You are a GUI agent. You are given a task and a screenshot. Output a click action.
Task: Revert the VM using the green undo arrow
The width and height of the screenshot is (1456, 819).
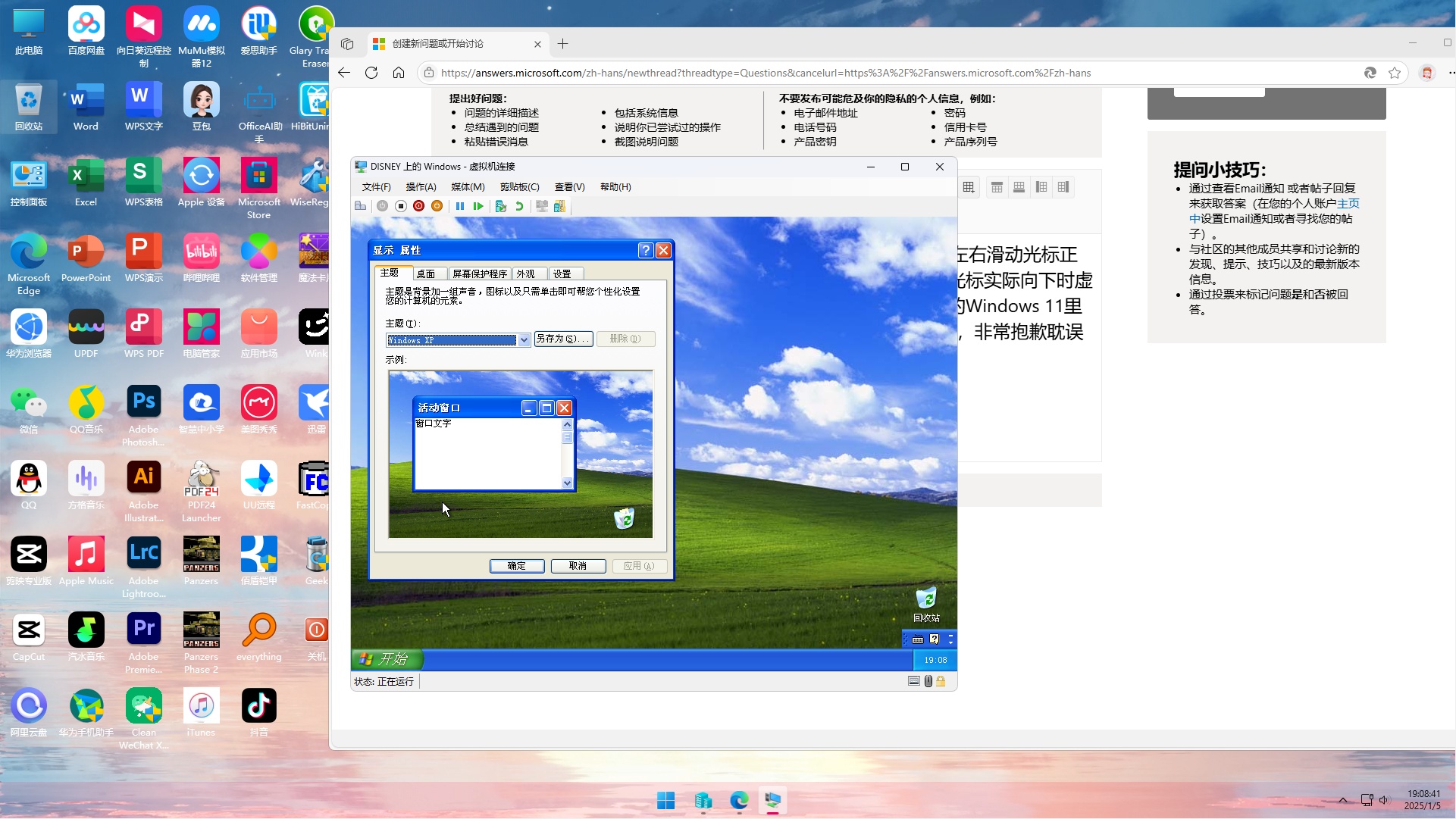point(519,206)
